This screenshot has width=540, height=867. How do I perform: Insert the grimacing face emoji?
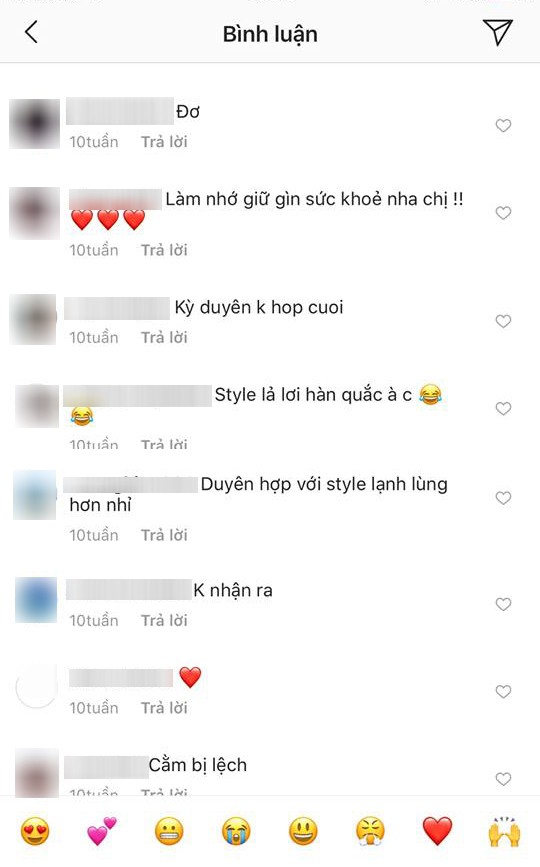[x=169, y=832]
